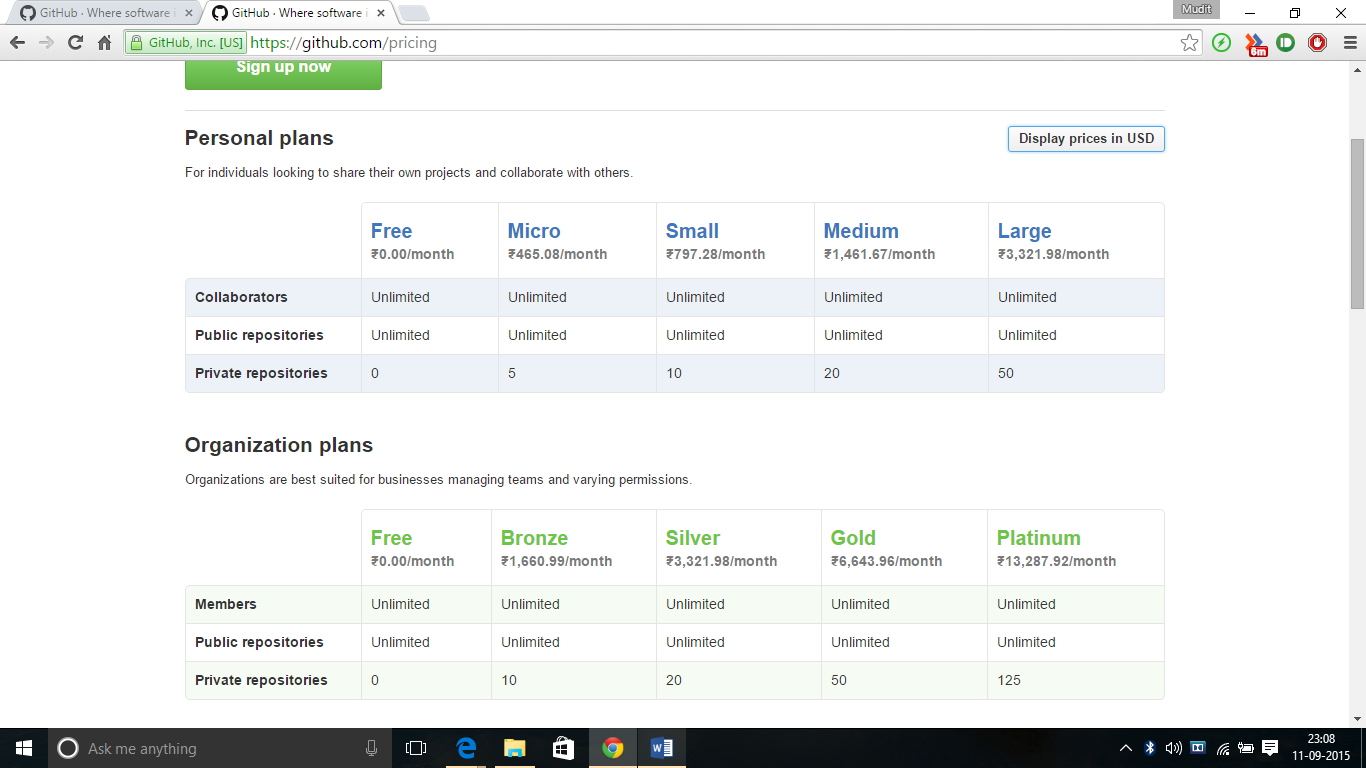Click the ₹797.28/month Small price
Viewport: 1366px width, 768px height.
click(x=715, y=254)
